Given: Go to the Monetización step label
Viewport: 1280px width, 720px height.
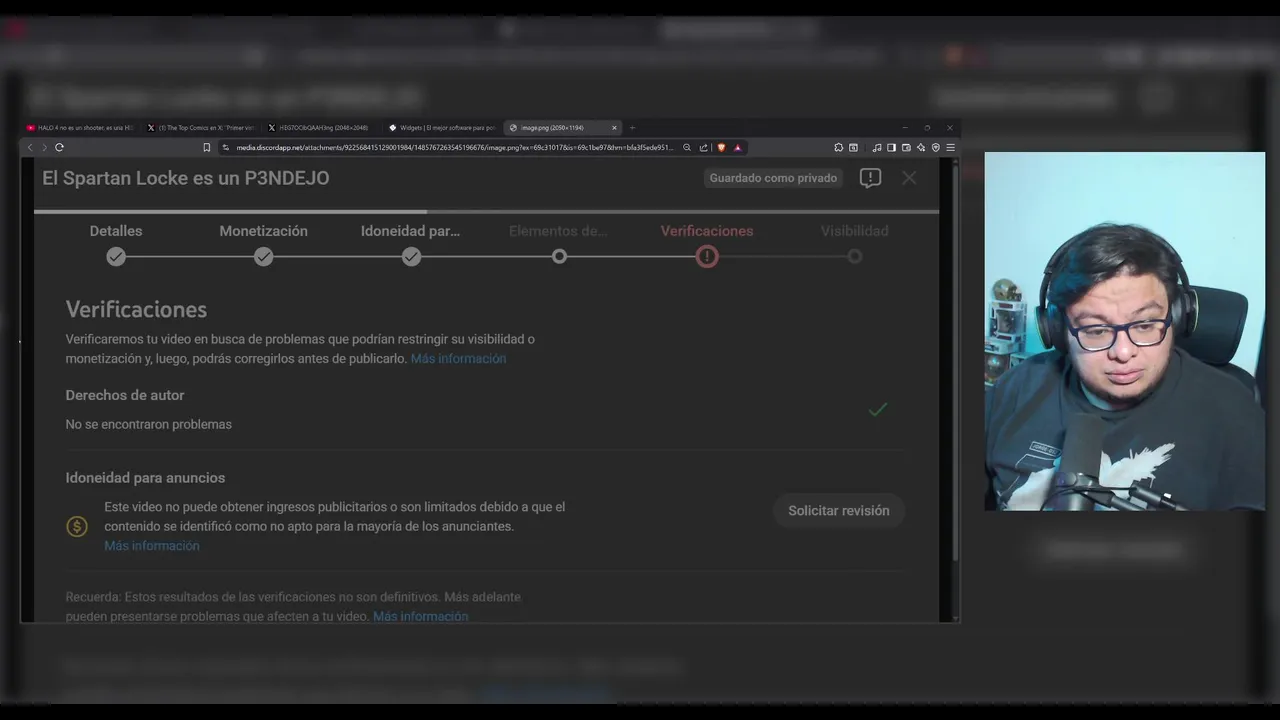Looking at the screenshot, I should (x=263, y=231).
